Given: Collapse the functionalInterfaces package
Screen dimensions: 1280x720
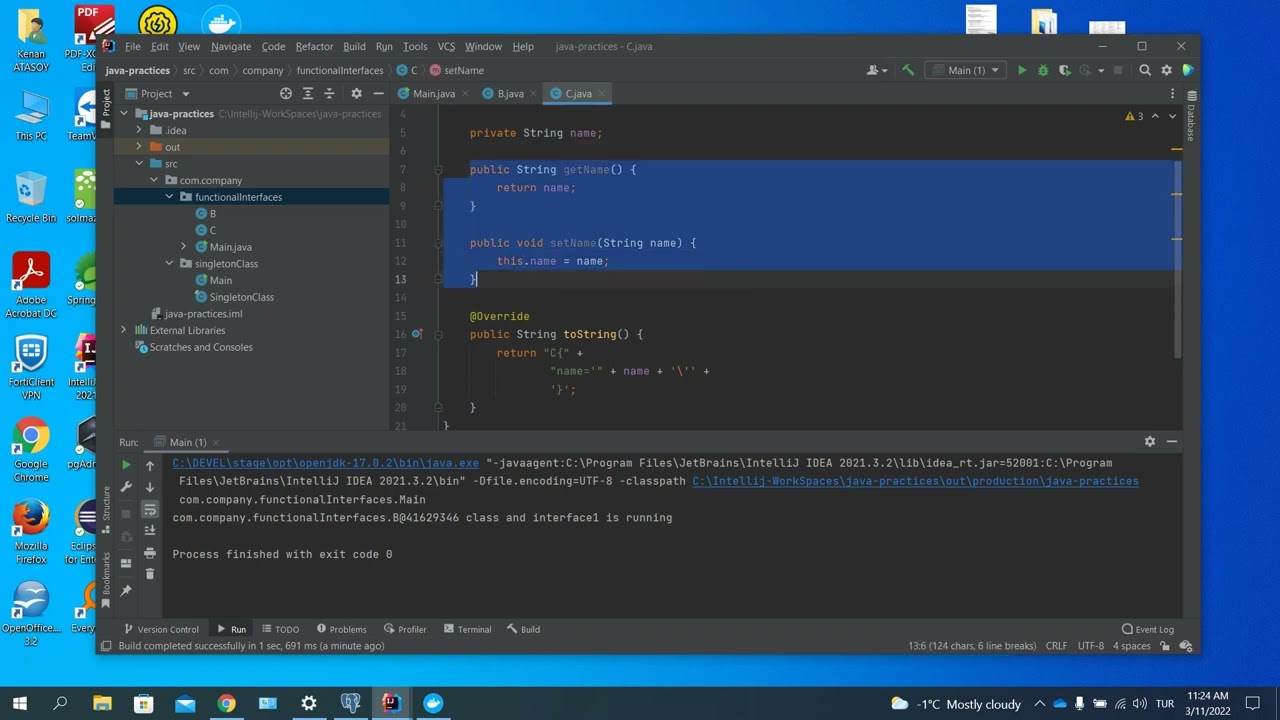Looking at the screenshot, I should 170,197.
